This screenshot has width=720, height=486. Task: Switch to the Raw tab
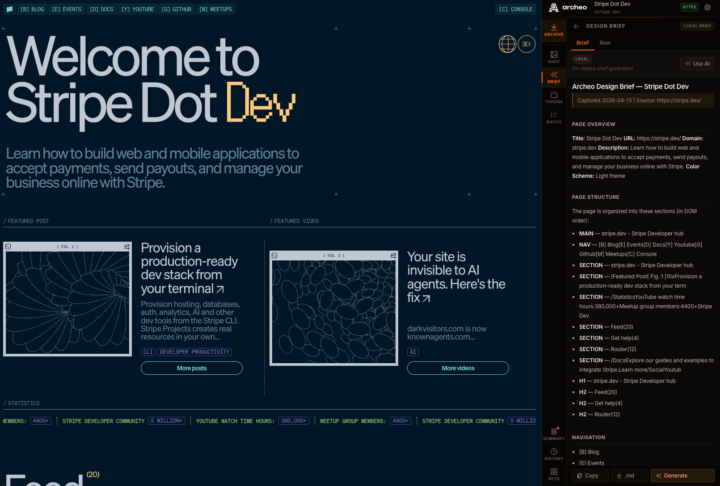(x=605, y=43)
